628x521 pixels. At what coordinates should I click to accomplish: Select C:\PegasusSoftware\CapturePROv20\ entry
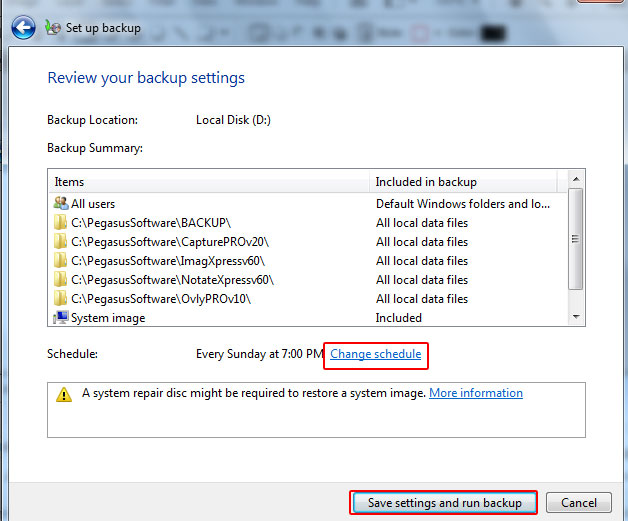tap(170, 242)
